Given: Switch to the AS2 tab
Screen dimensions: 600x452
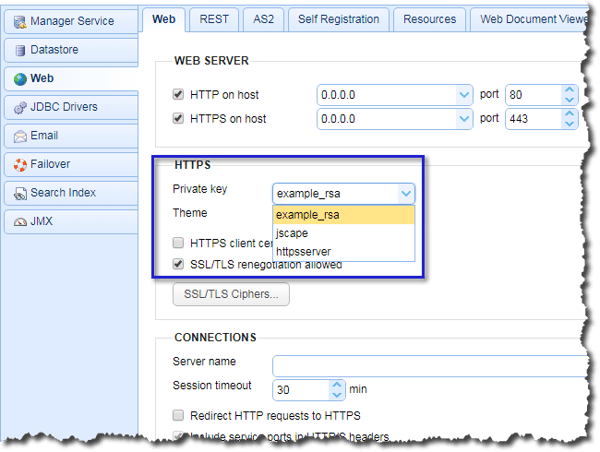Looking at the screenshot, I should tap(263, 19).
